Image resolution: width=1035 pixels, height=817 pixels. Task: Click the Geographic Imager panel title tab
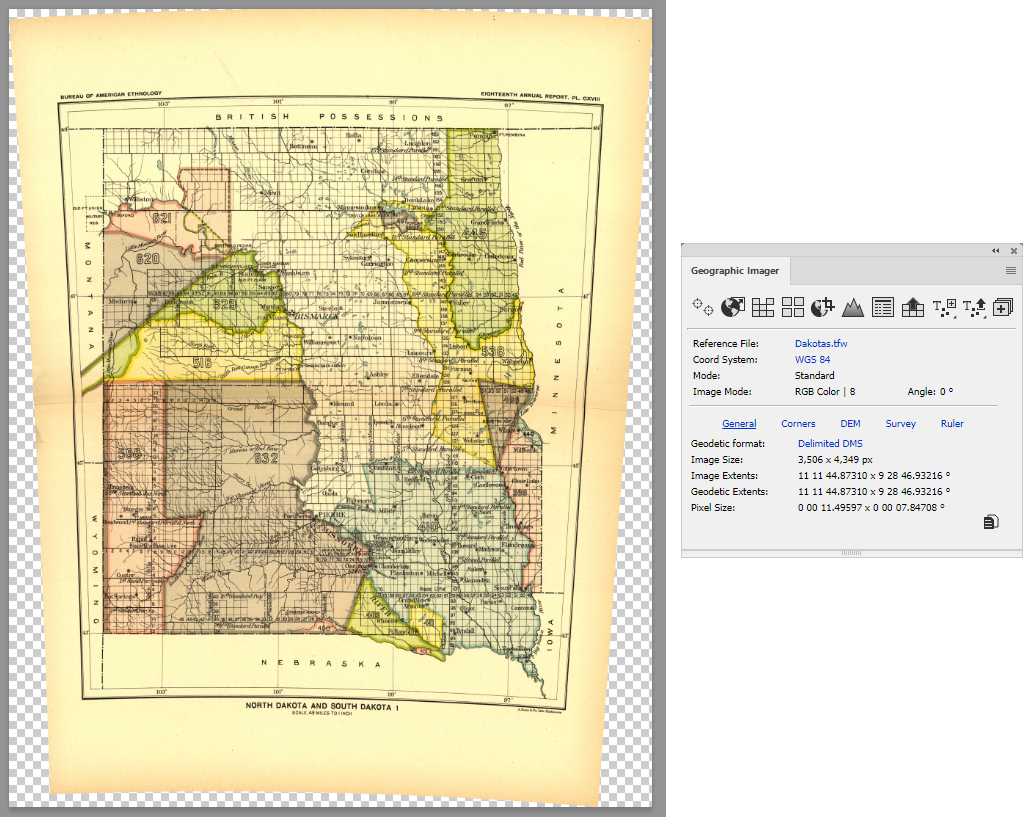[x=735, y=271]
